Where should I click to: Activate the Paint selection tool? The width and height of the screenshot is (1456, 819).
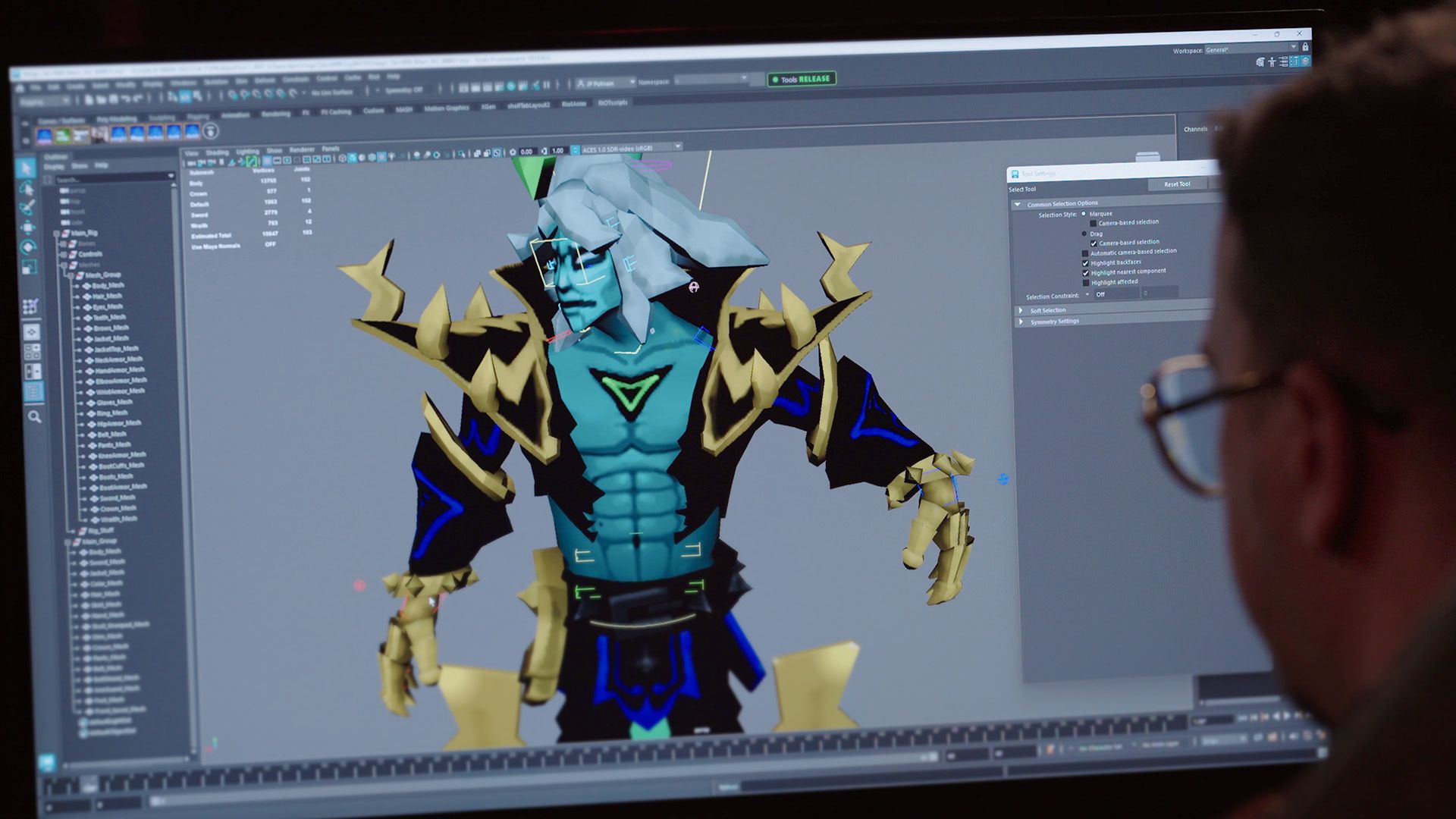[x=27, y=208]
